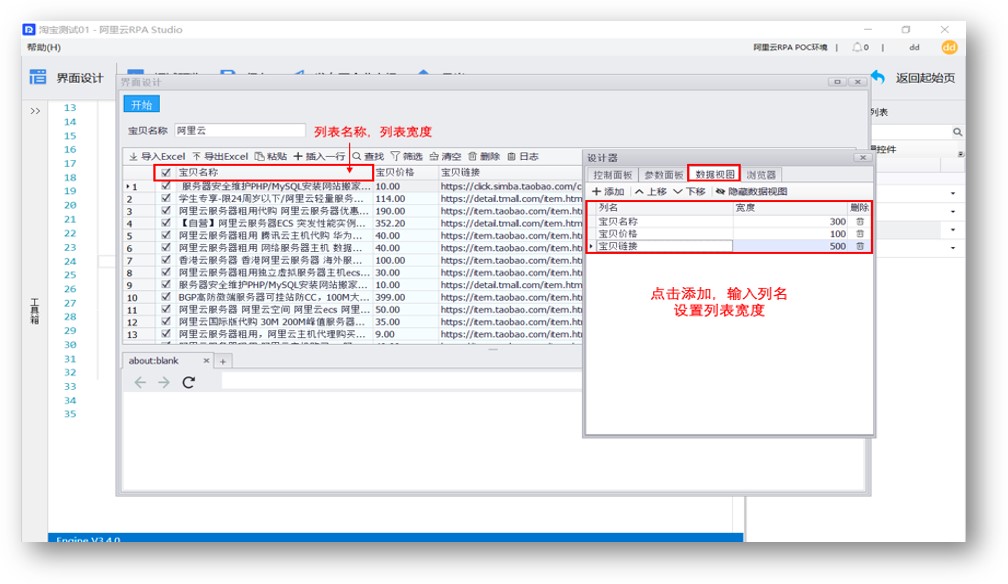Uncheck row 12 阿里云国际版代购 checkbox
Screen dimensions: 1008x584
pyautogui.click(x=166, y=322)
